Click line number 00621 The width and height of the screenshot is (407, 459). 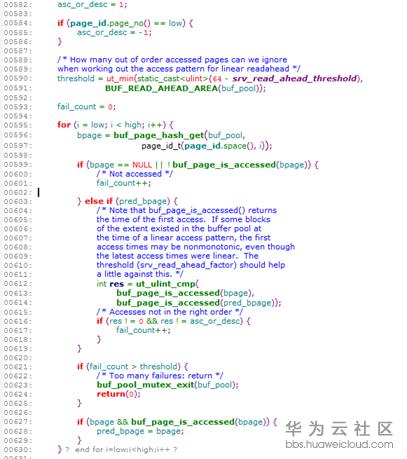coord(18,367)
